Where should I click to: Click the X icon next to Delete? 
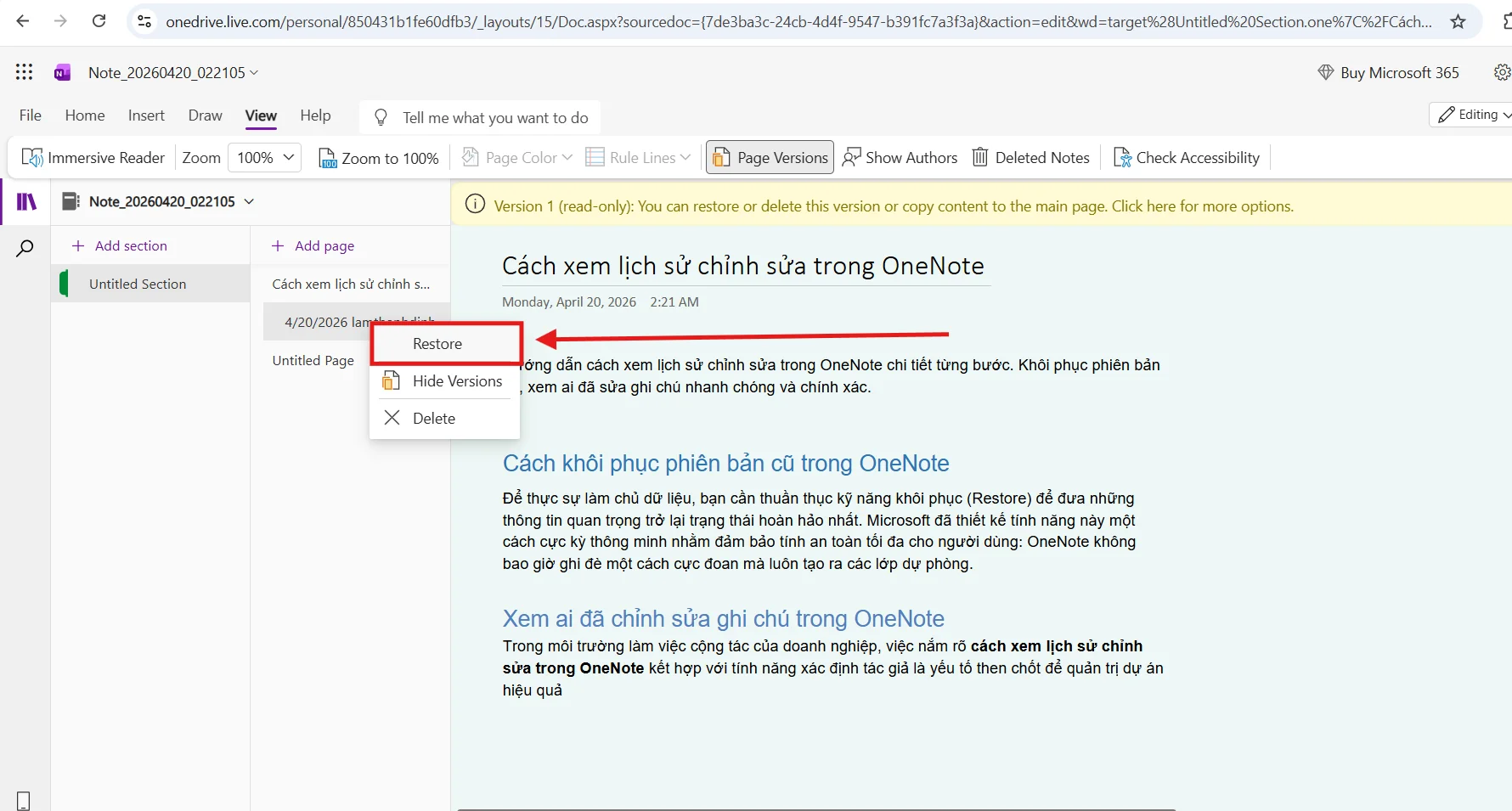pos(392,418)
